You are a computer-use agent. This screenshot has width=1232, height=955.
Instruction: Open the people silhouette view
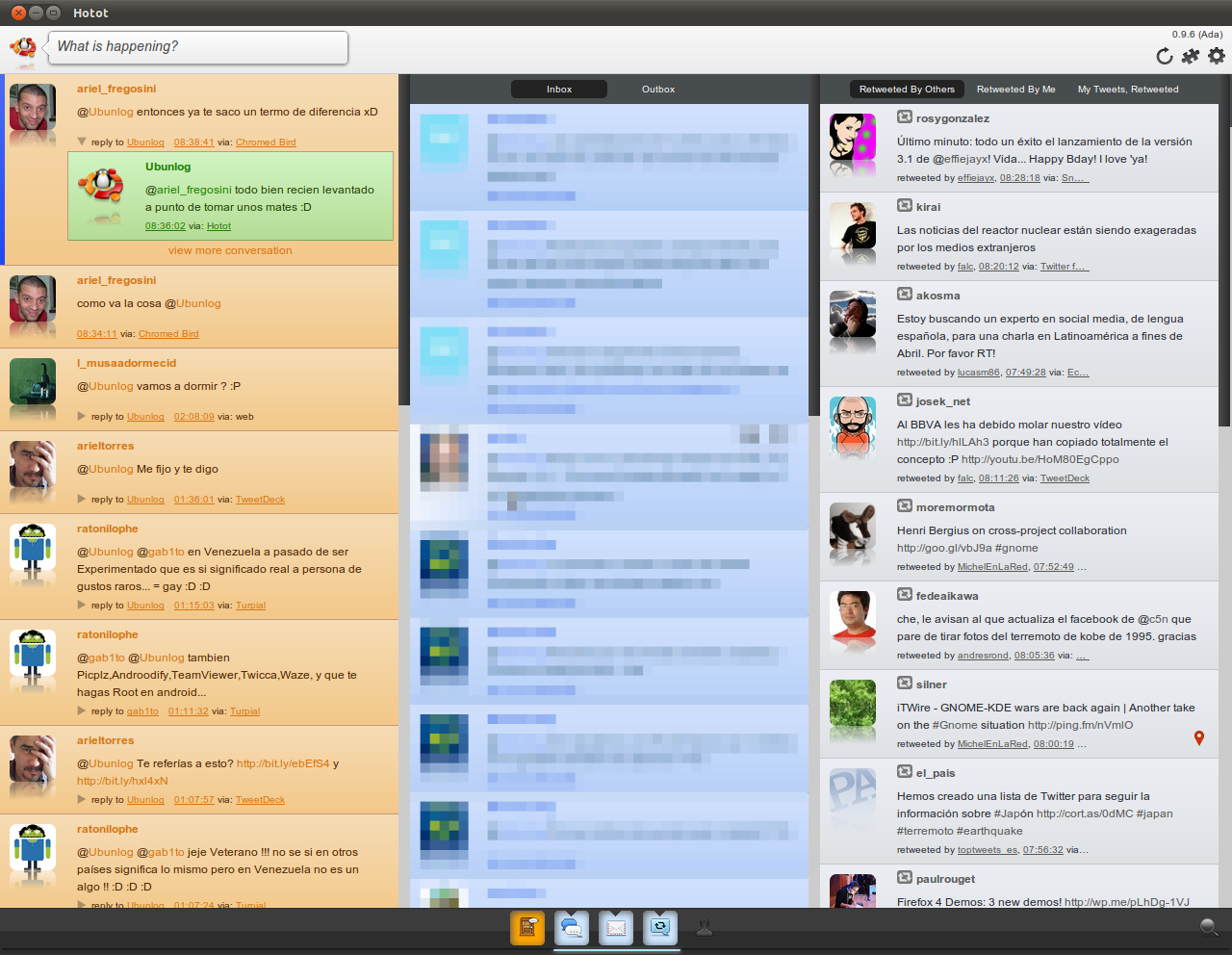coord(705,927)
